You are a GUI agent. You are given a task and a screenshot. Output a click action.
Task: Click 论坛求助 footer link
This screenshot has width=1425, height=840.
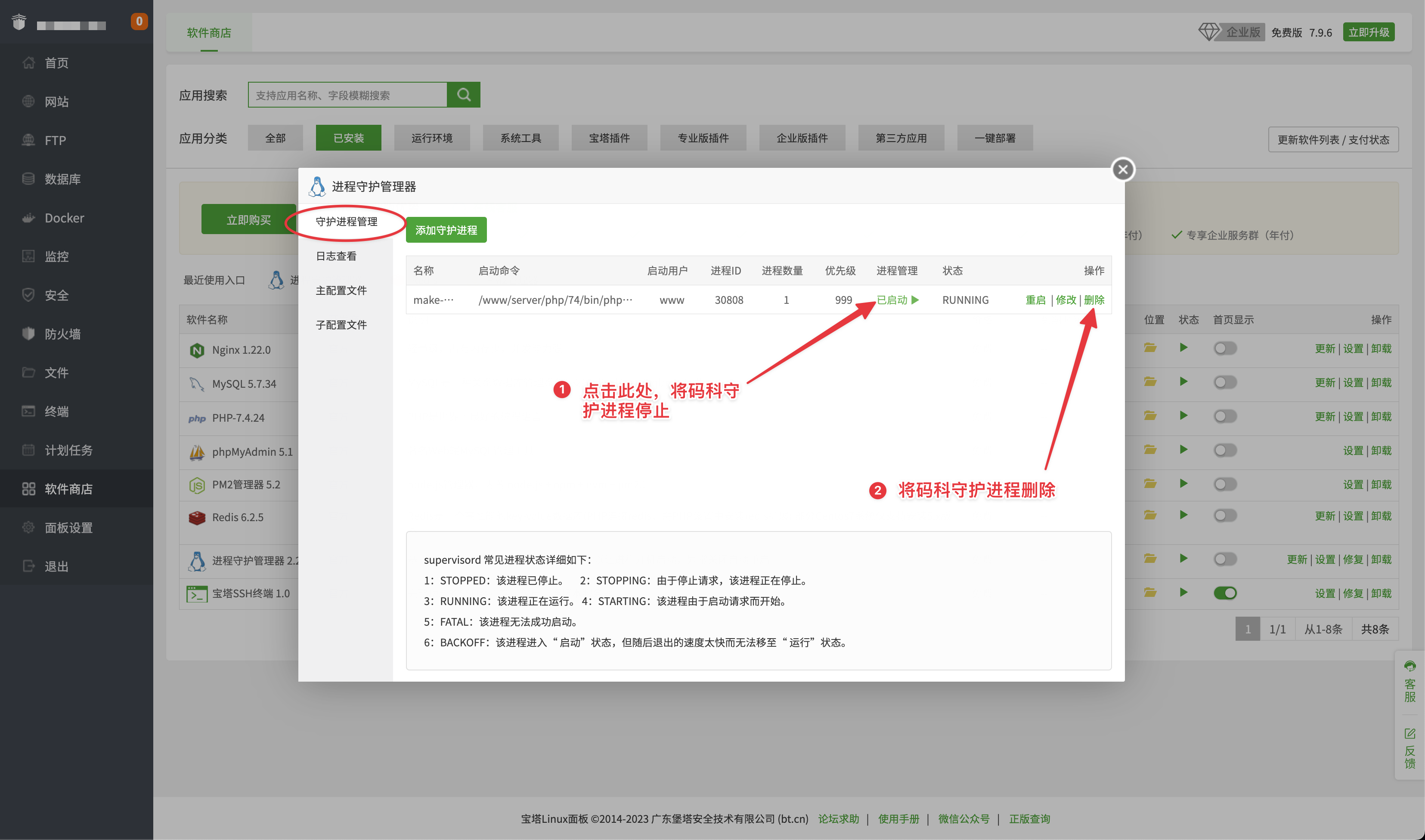838,818
